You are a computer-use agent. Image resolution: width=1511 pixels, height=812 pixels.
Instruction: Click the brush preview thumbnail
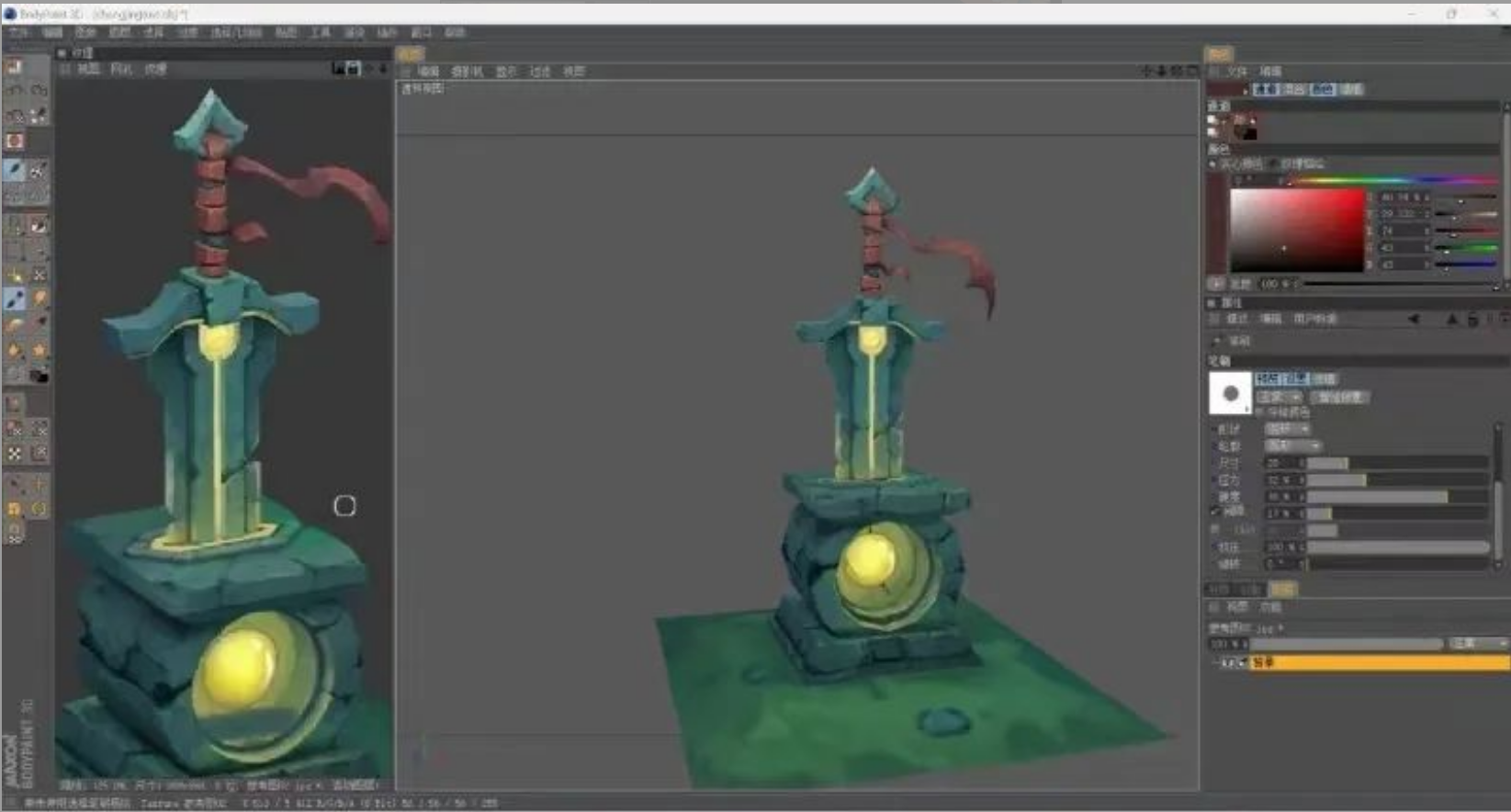[1230, 393]
